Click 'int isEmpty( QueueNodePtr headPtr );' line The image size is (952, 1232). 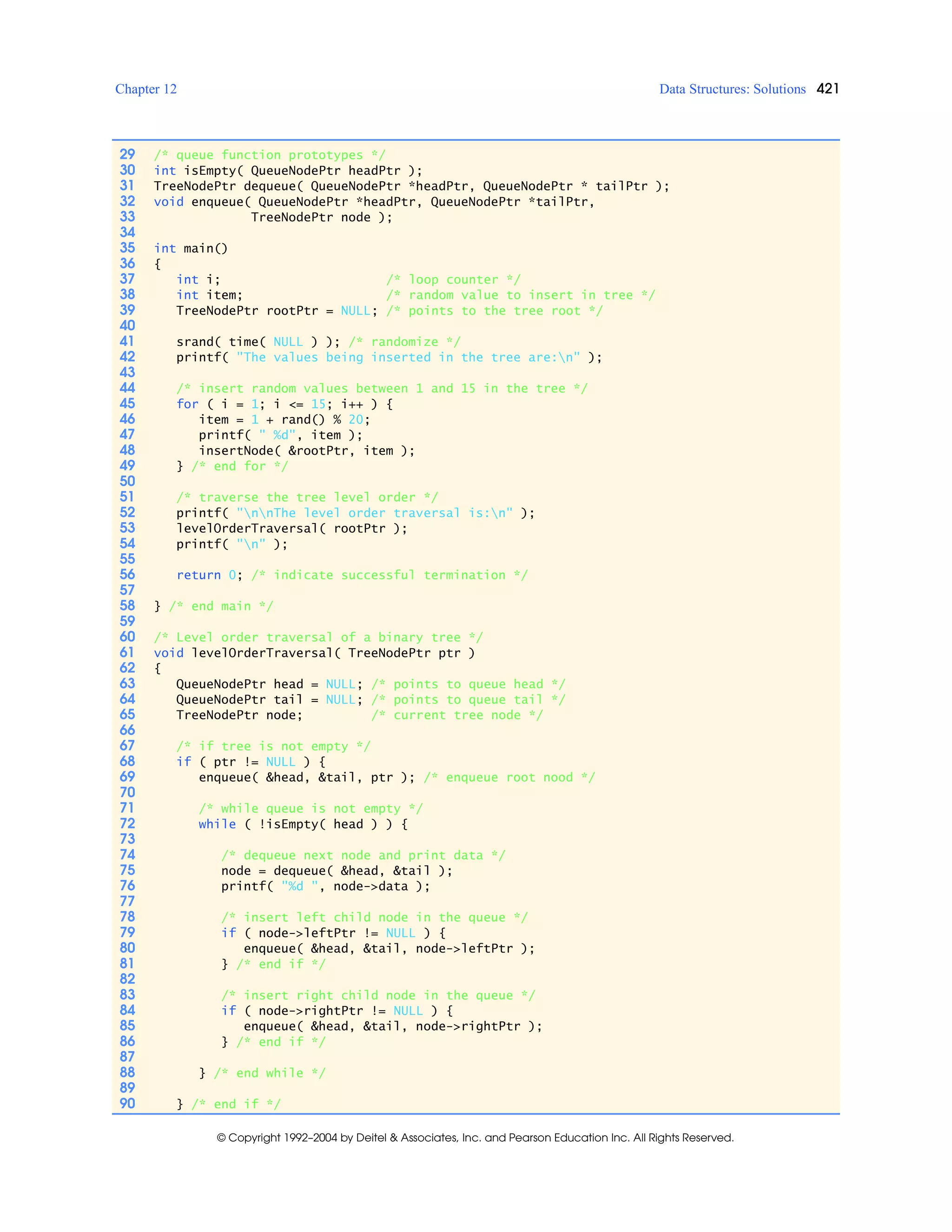coord(288,170)
